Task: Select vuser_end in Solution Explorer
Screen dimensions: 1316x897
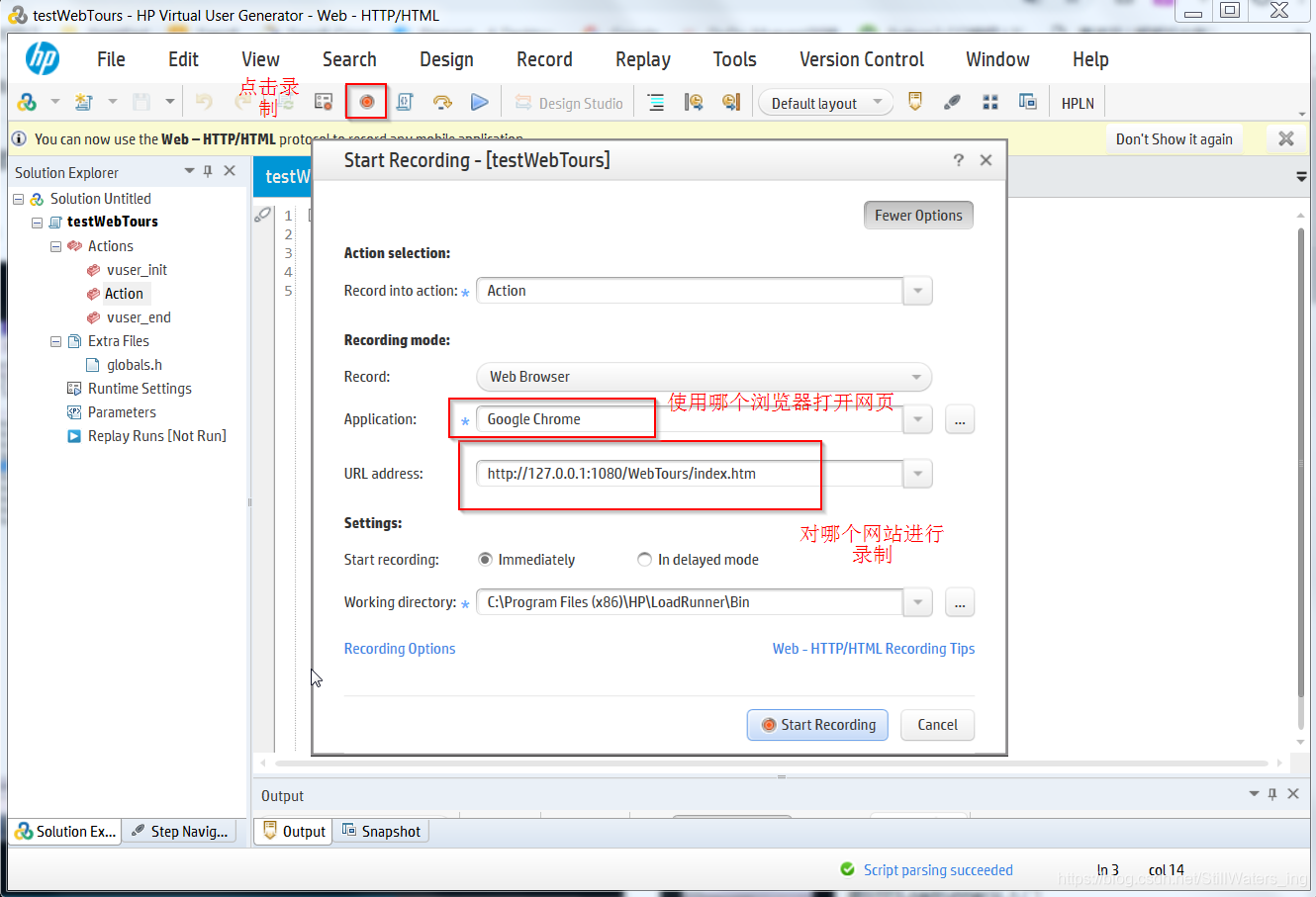Action: click(139, 317)
